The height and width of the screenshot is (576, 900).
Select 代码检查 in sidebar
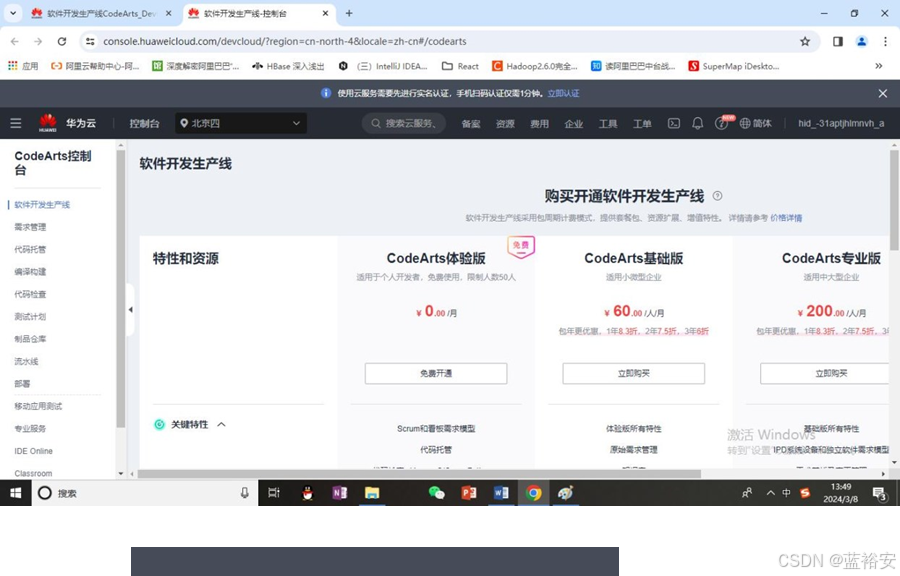tap(30, 294)
